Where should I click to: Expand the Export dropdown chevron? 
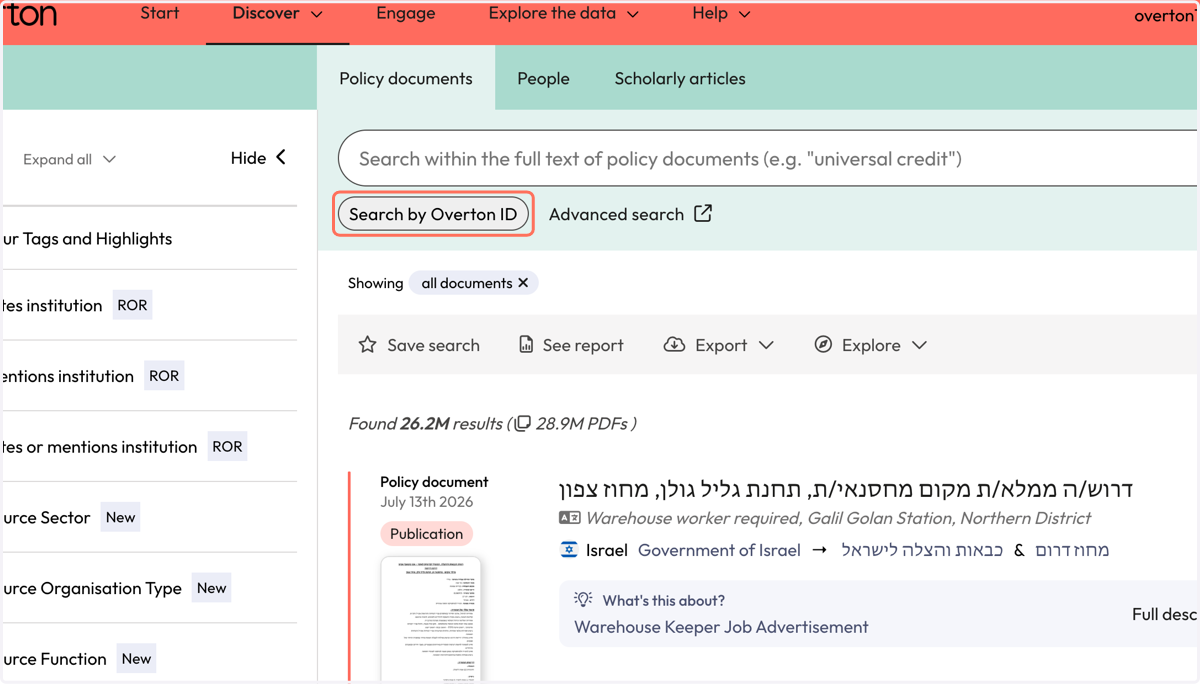click(x=766, y=345)
